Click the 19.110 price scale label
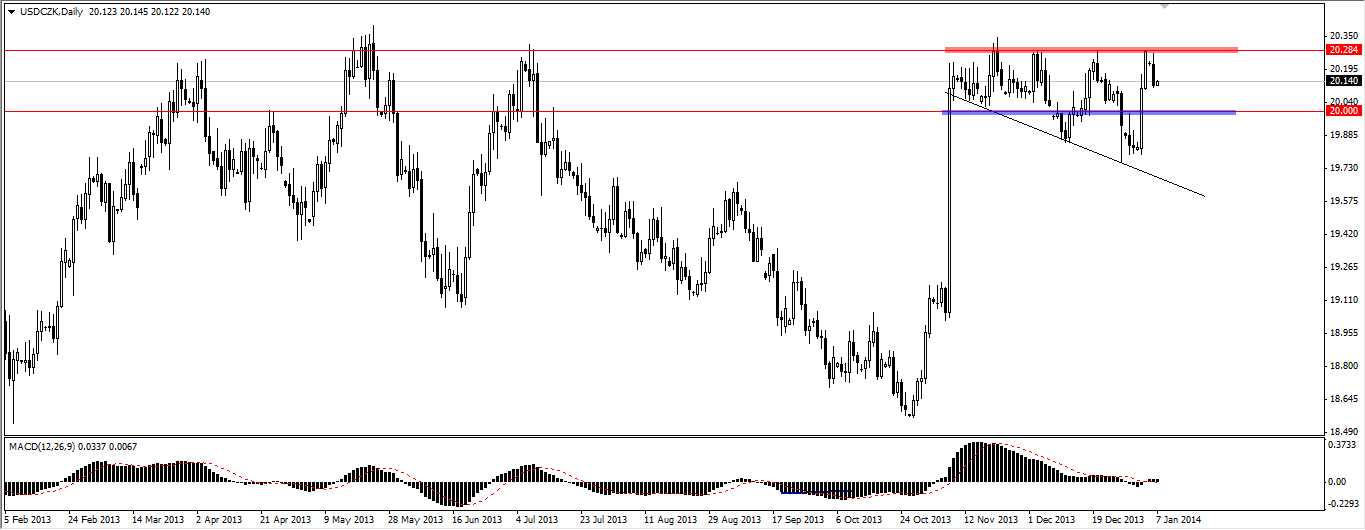 1343,299
